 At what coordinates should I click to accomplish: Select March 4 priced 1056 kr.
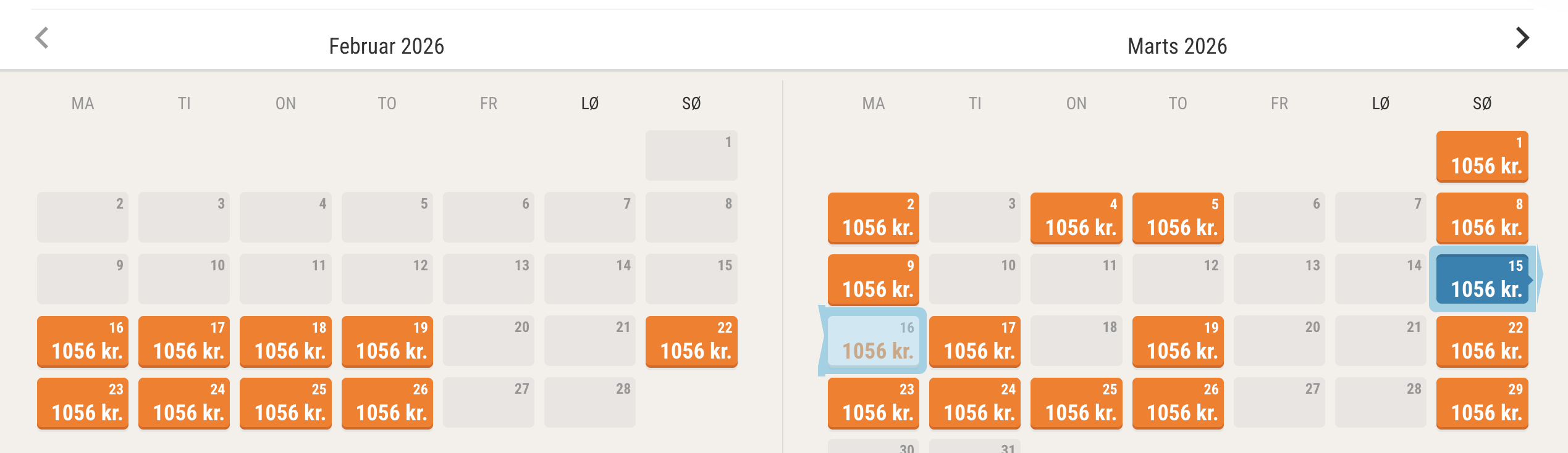point(1076,218)
